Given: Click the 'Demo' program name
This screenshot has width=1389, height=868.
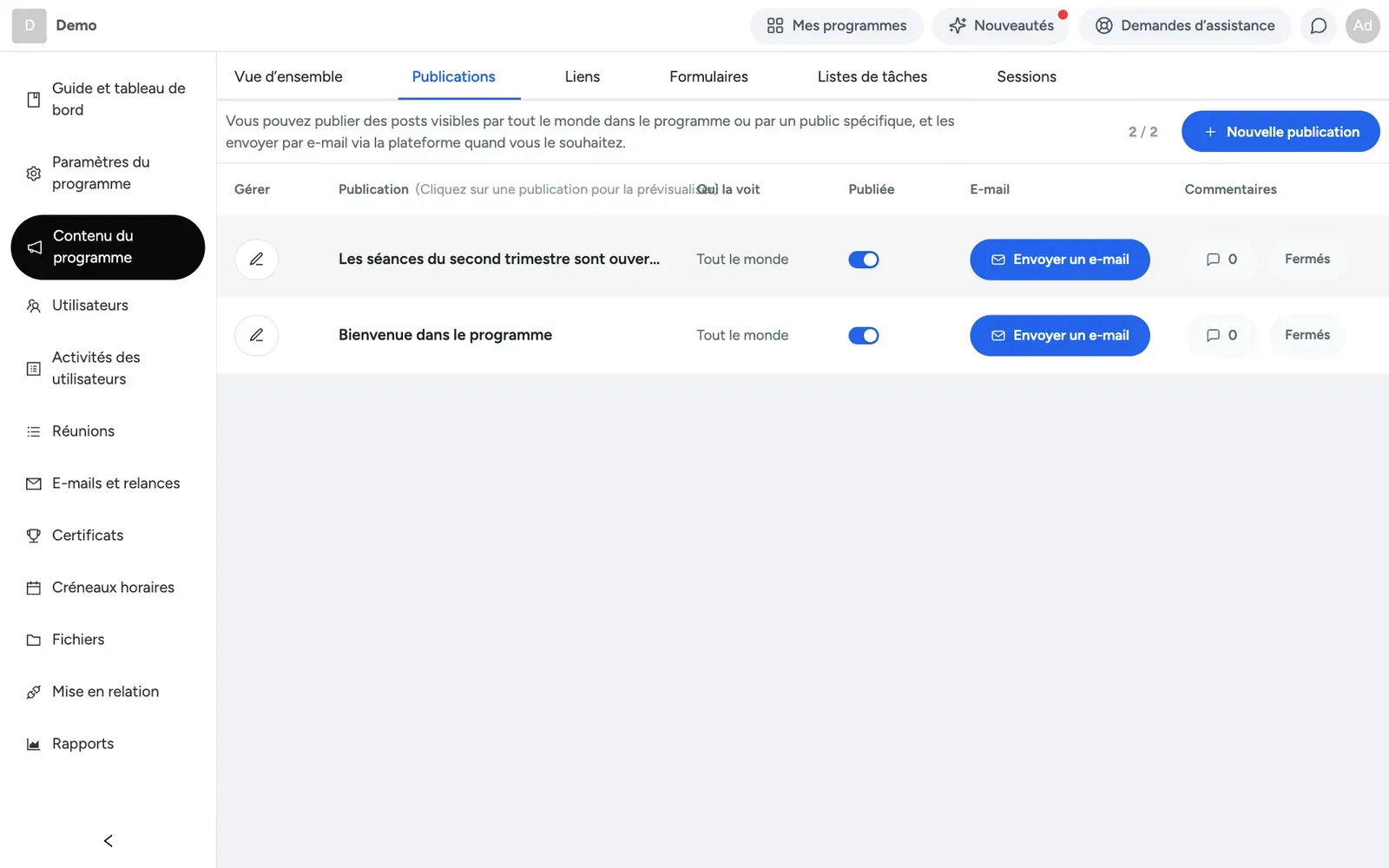Looking at the screenshot, I should pyautogui.click(x=76, y=26).
